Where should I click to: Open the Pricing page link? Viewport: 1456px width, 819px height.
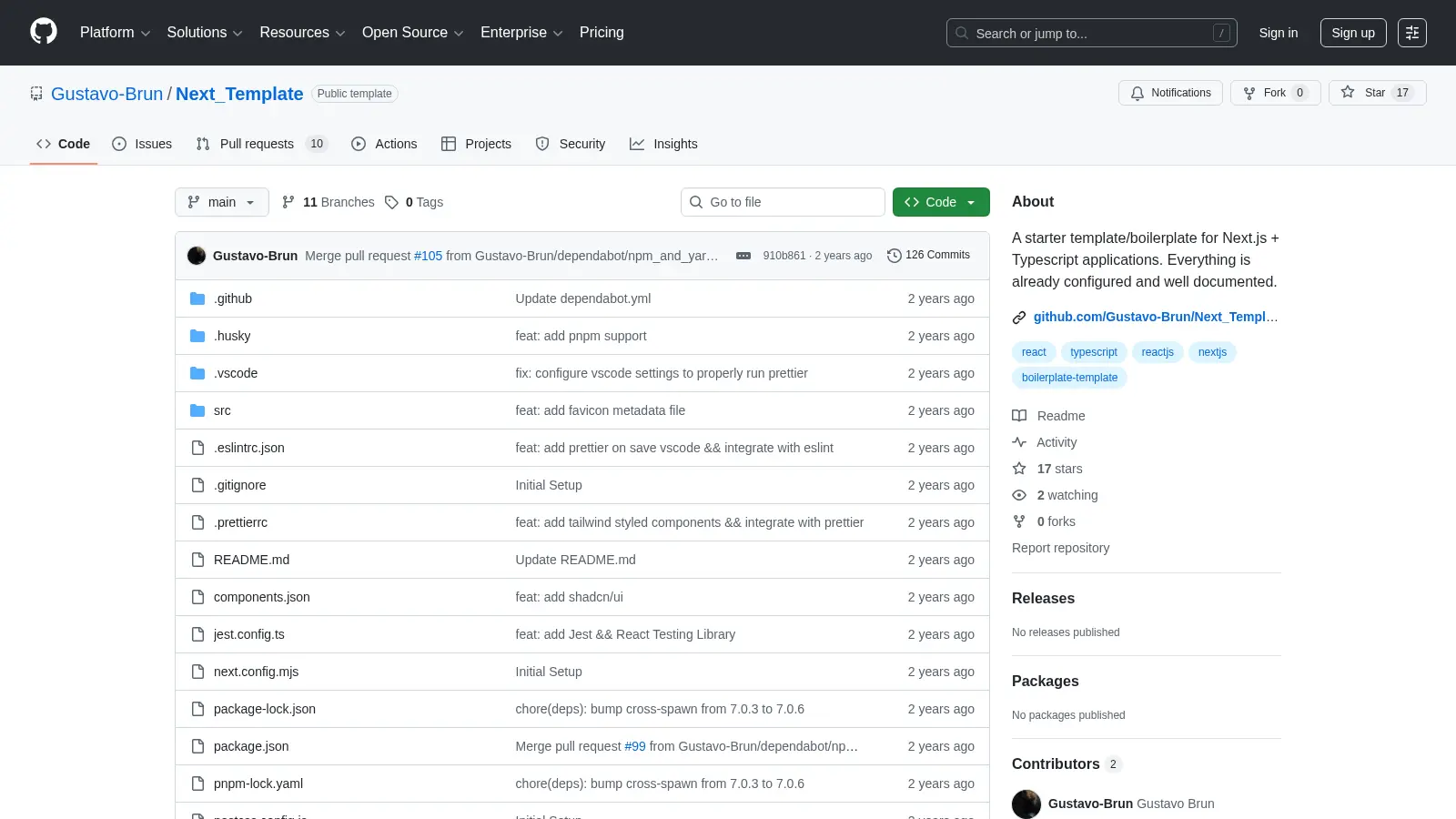(602, 33)
